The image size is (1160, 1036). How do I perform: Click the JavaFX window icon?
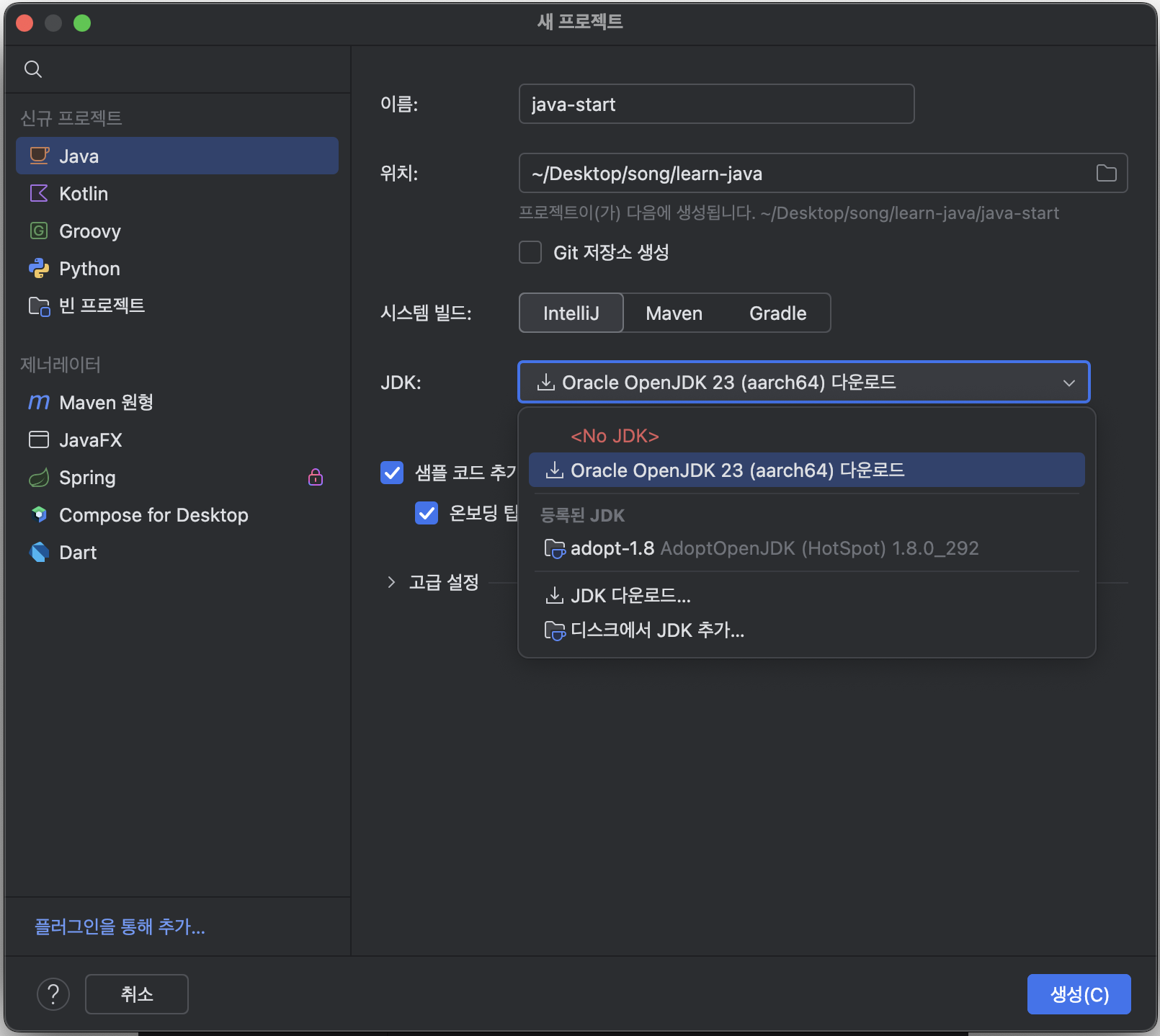(x=39, y=439)
